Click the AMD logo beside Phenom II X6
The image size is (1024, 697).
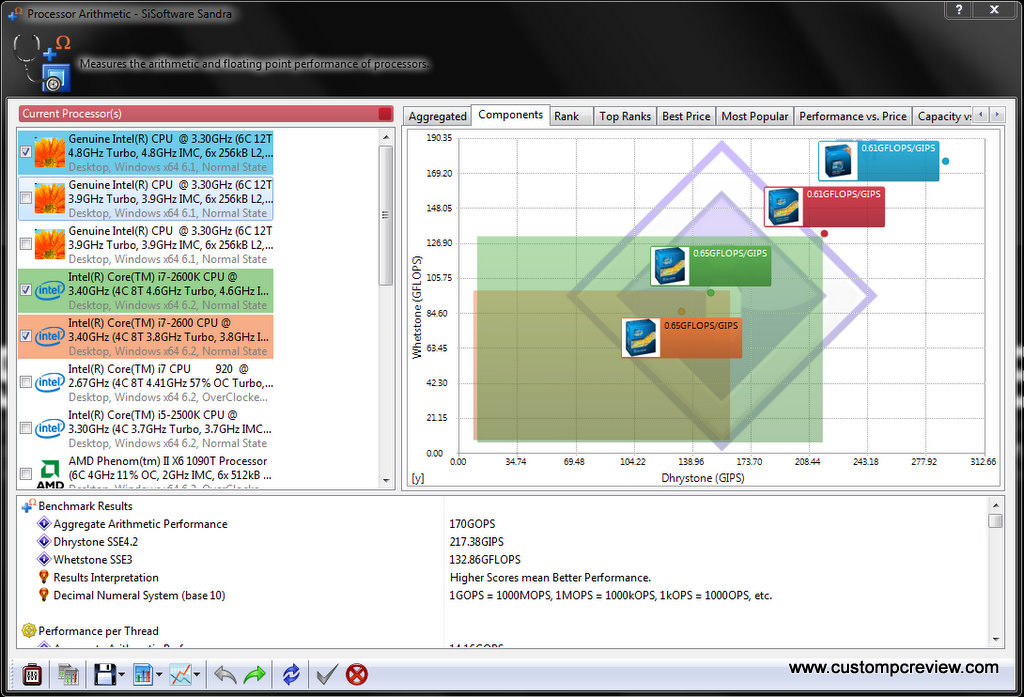(50, 474)
